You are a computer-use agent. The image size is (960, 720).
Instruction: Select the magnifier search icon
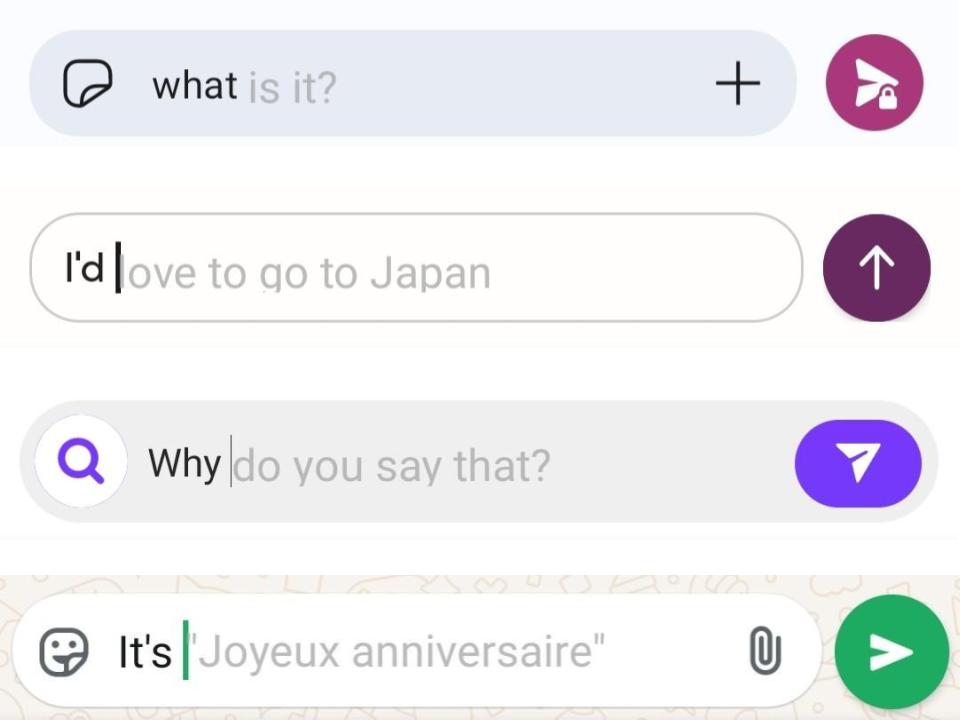pyautogui.click(x=79, y=462)
